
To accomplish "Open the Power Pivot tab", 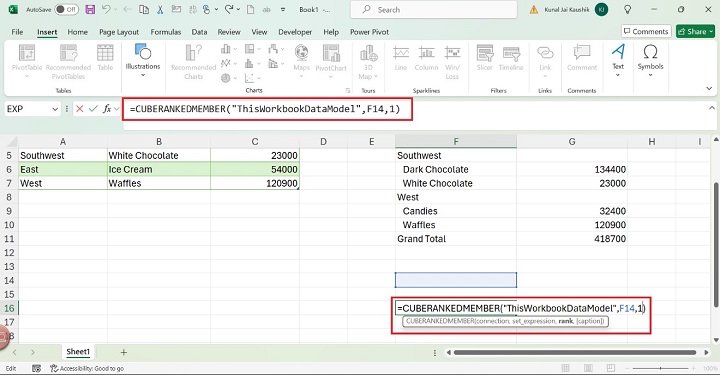I will (369, 32).
